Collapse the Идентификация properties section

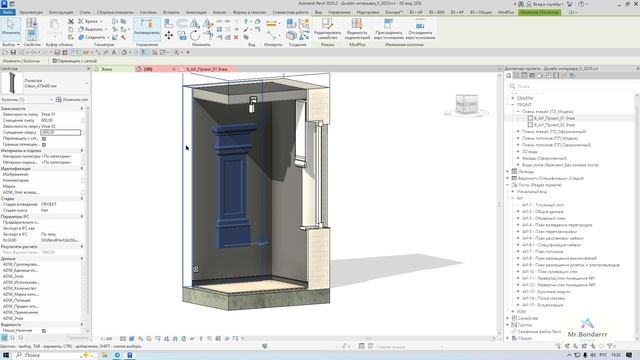[82, 168]
